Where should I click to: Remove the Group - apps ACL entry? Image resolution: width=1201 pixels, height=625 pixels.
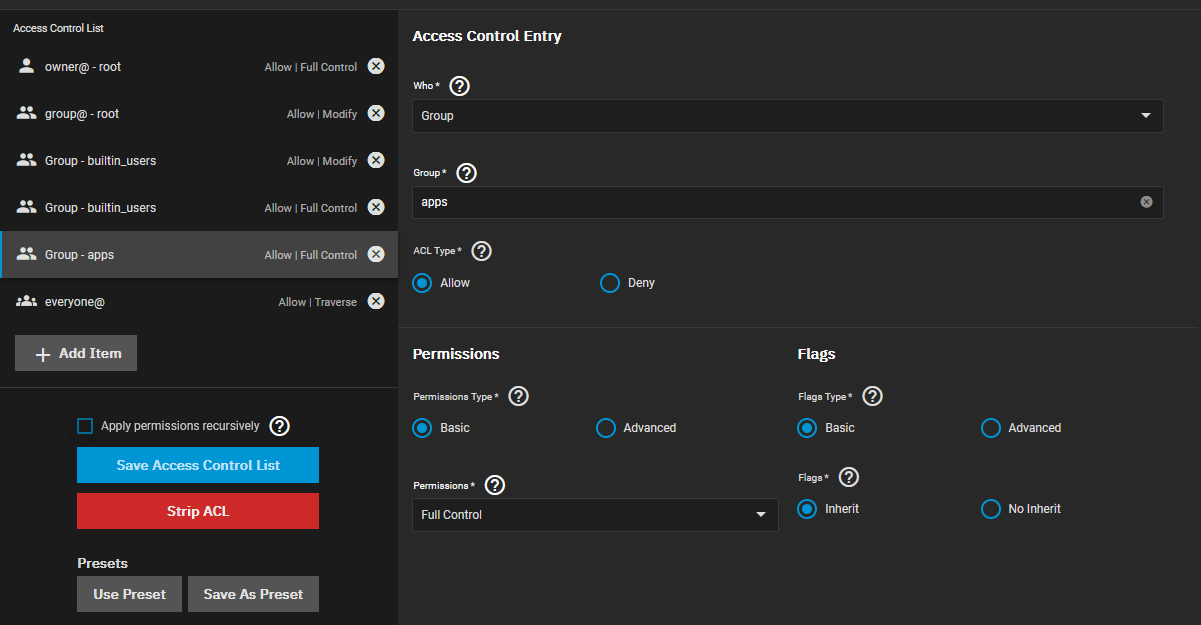(x=376, y=254)
